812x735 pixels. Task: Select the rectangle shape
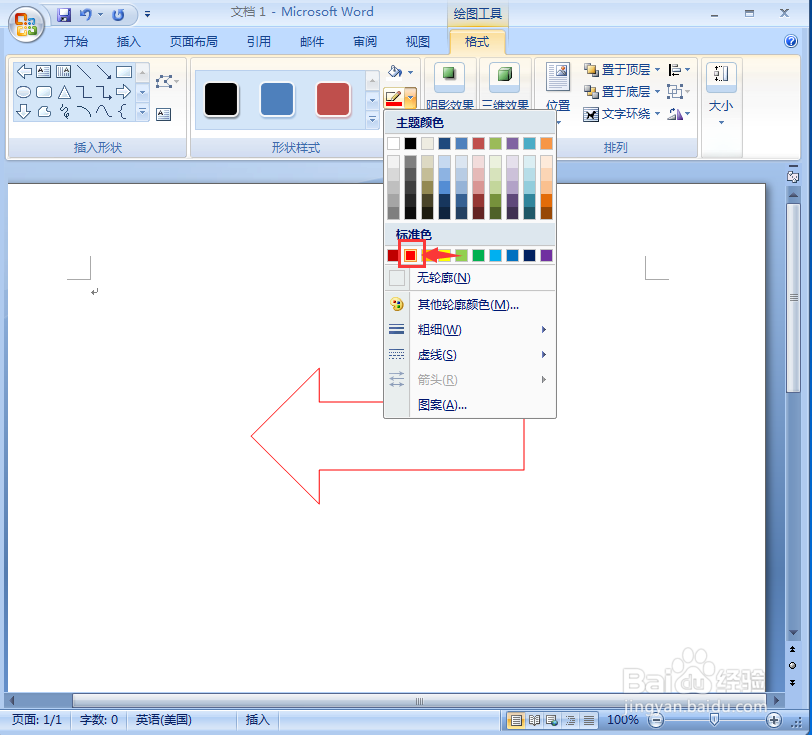pyautogui.click(x=124, y=71)
